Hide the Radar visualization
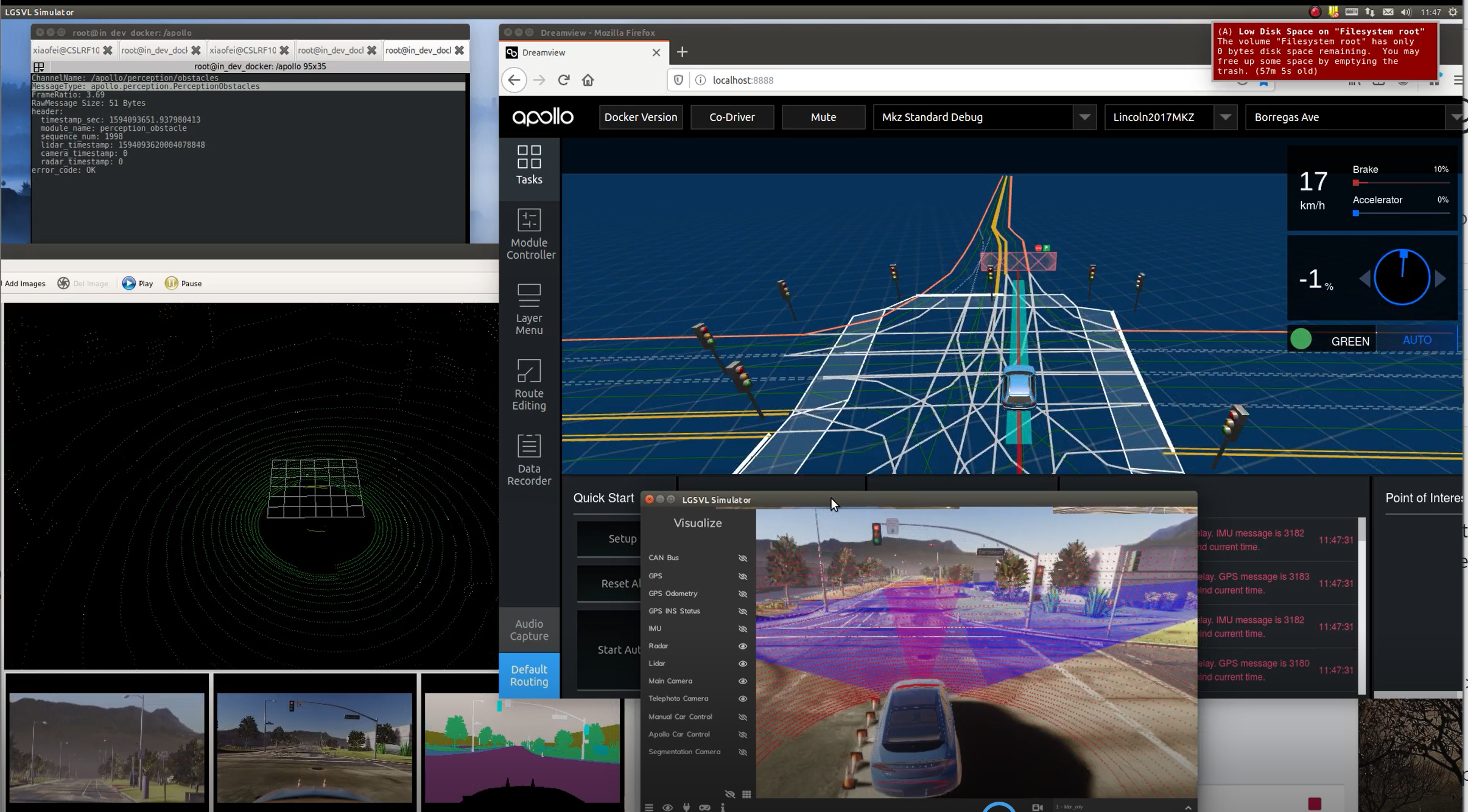 pos(743,646)
